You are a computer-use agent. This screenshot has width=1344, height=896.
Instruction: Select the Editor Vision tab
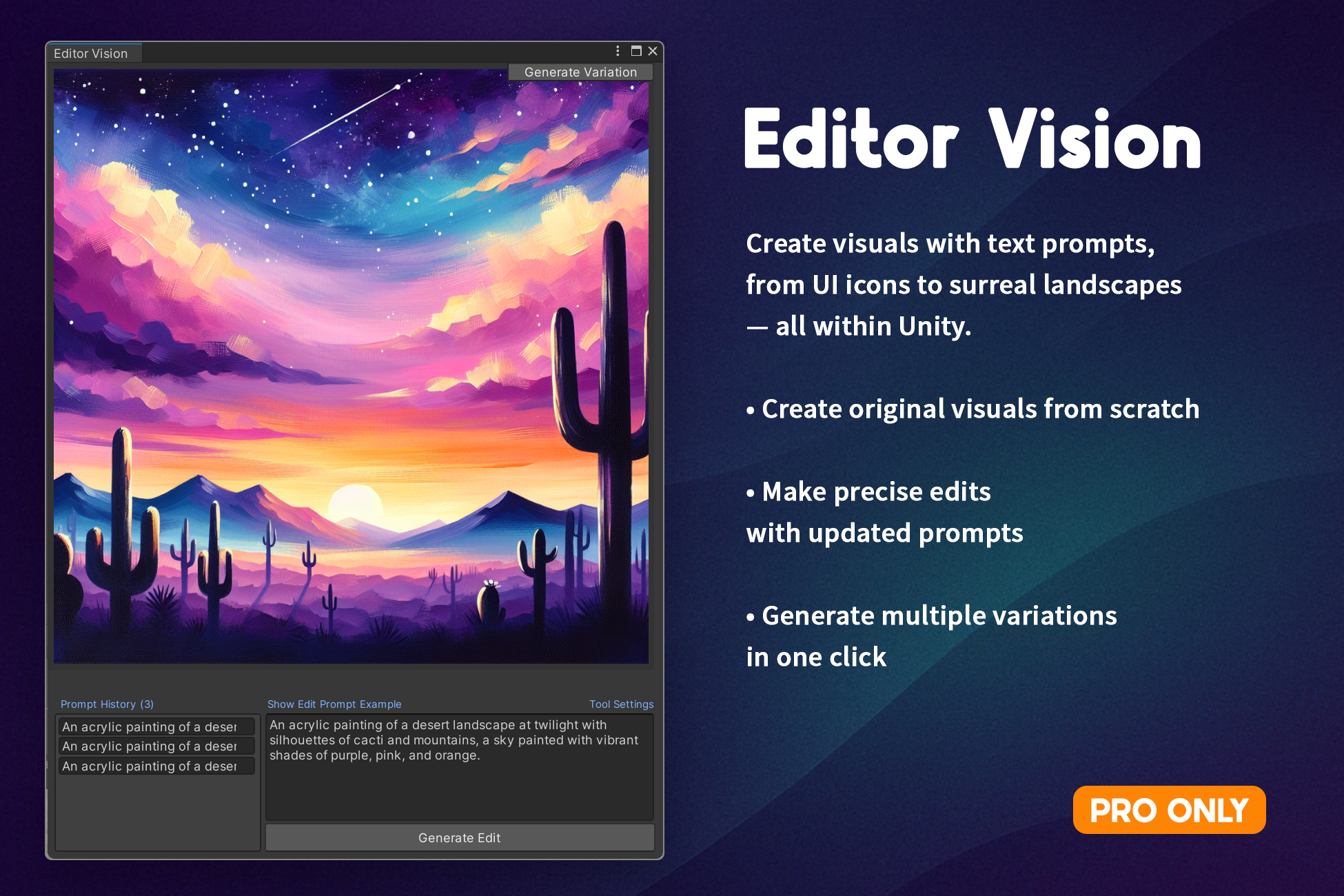[91, 53]
